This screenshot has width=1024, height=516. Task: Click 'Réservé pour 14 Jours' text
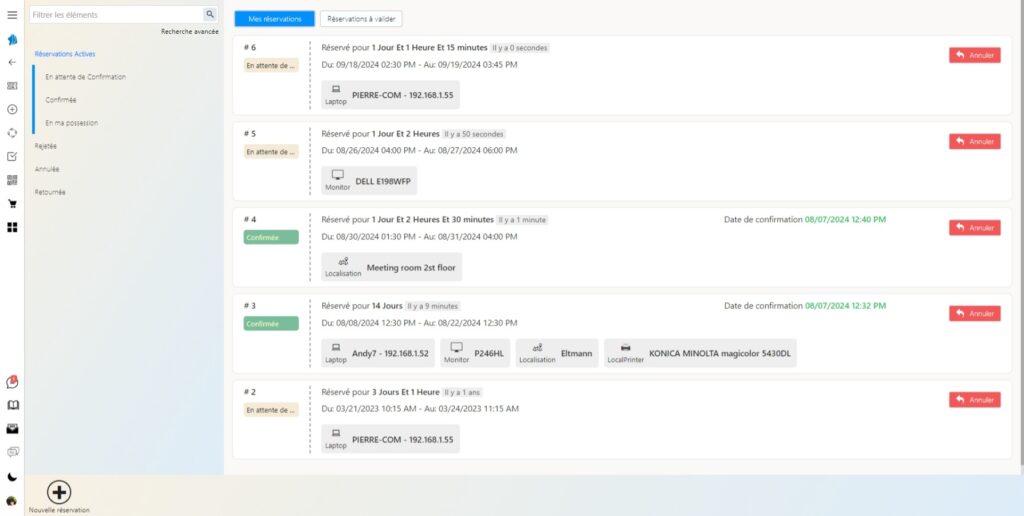[x=362, y=306]
